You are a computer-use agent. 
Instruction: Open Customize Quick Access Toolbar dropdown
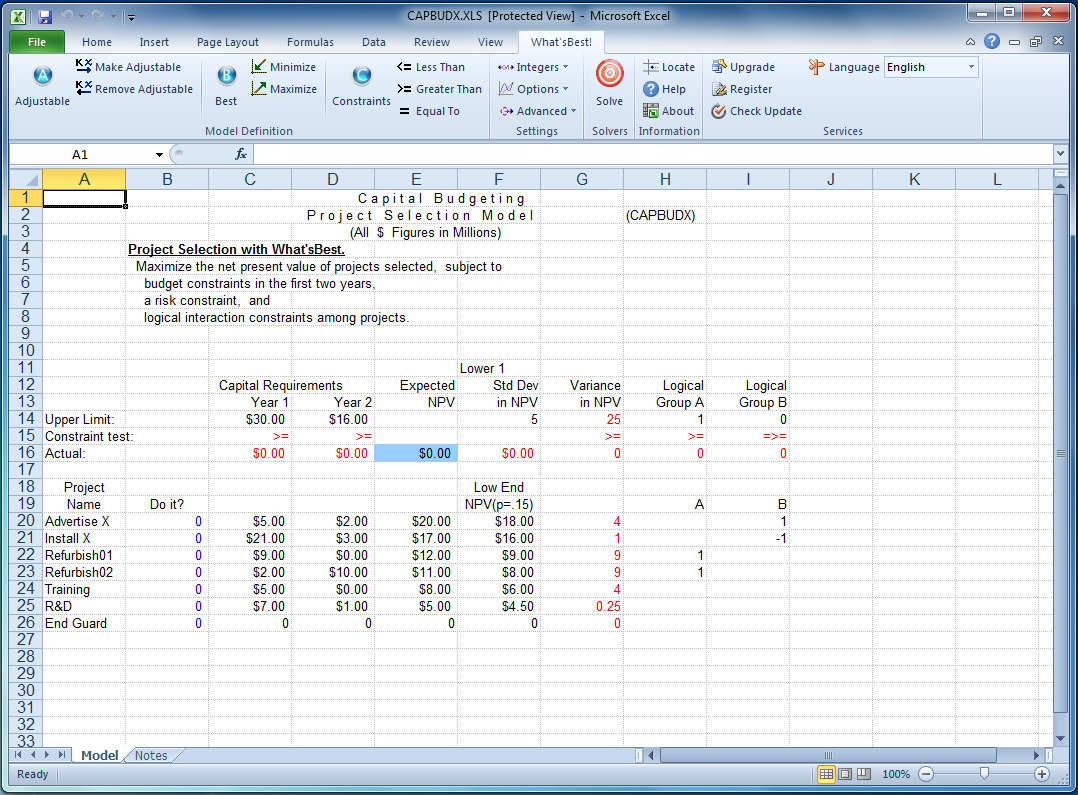coord(131,17)
